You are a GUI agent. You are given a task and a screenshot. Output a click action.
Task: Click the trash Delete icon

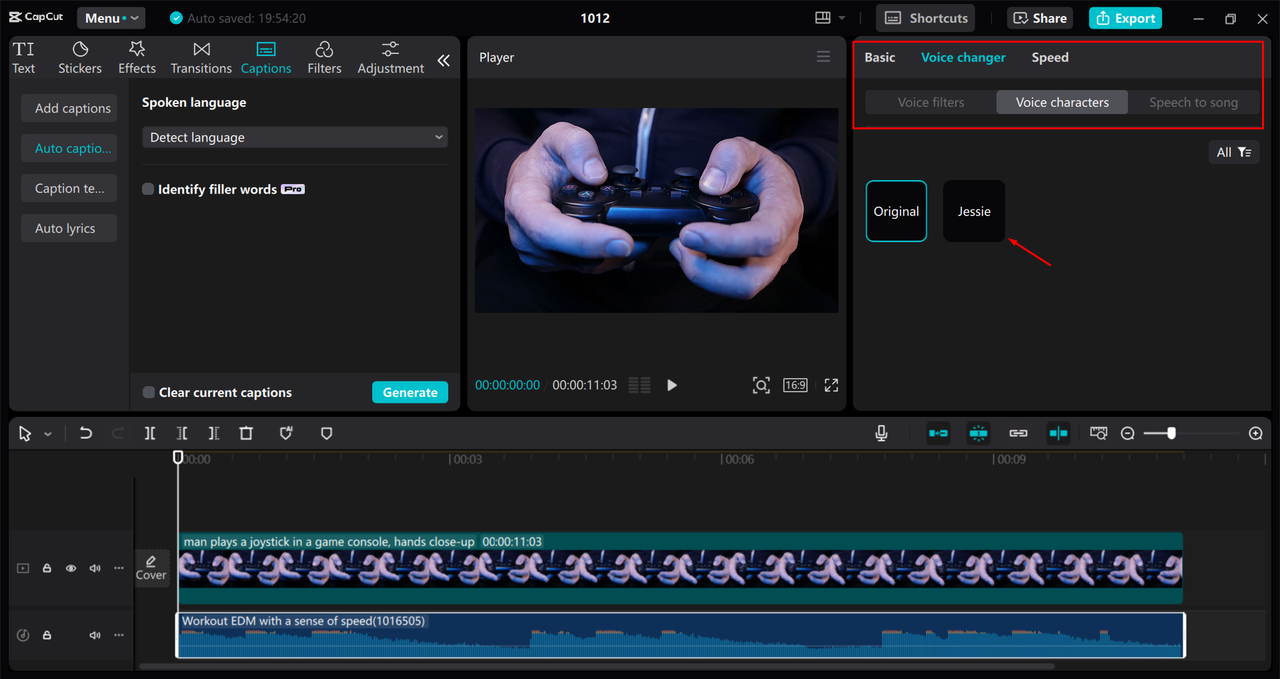coord(246,433)
